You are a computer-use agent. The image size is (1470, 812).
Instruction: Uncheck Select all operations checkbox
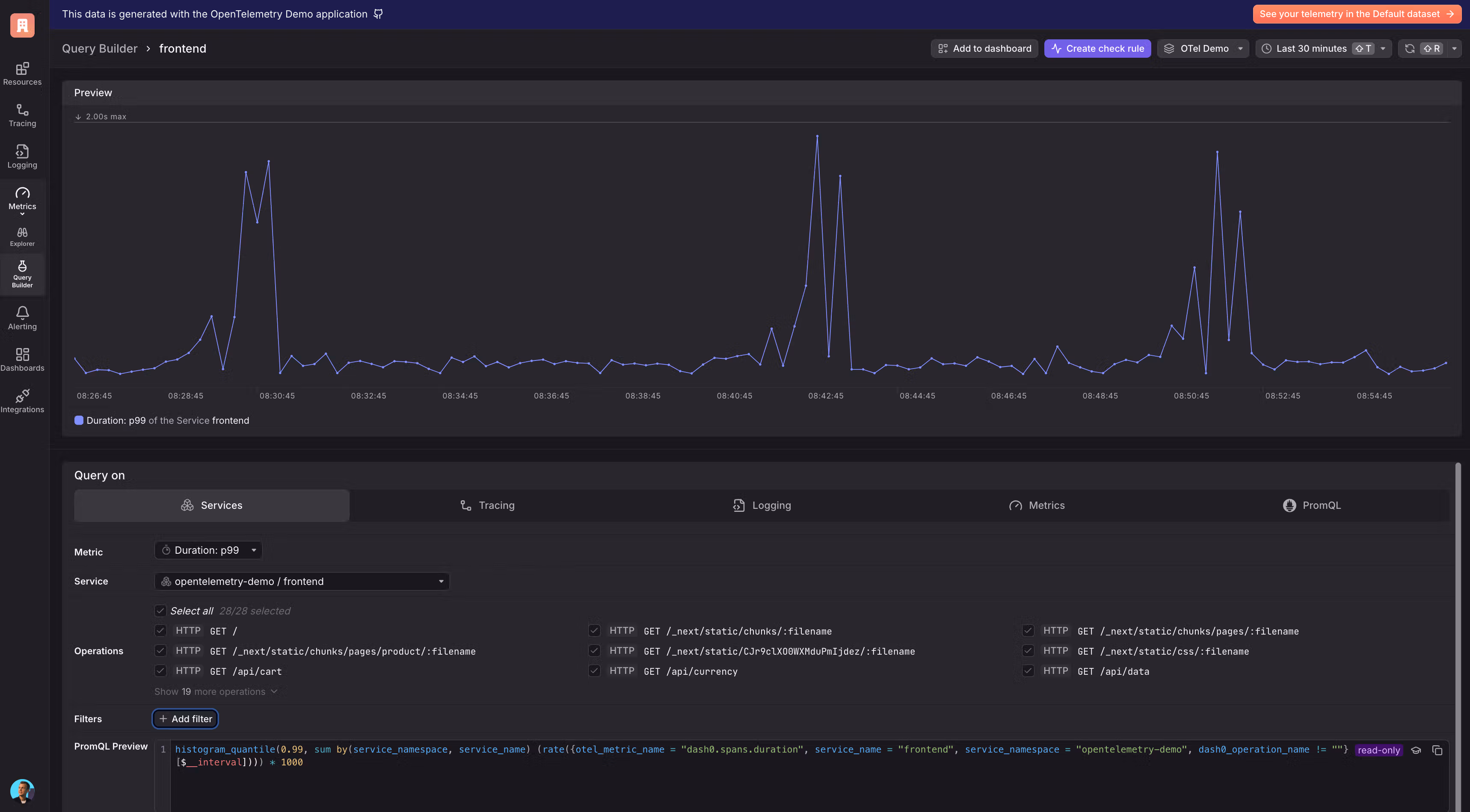[160, 611]
